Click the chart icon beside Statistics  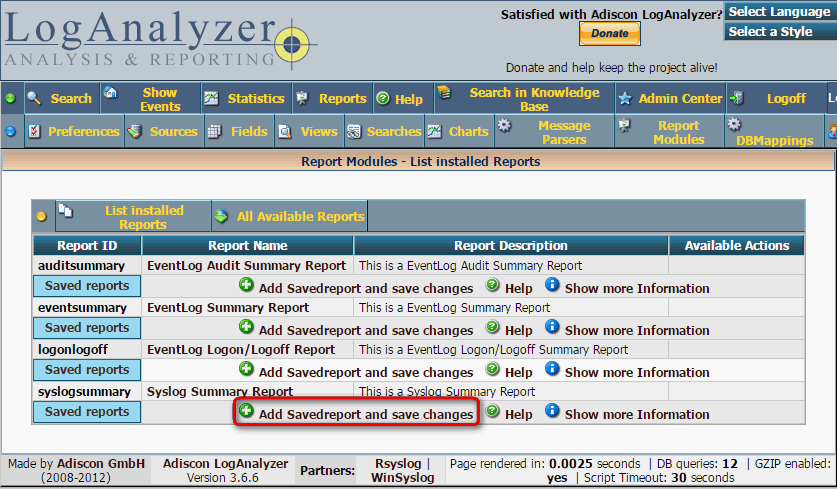tap(211, 98)
